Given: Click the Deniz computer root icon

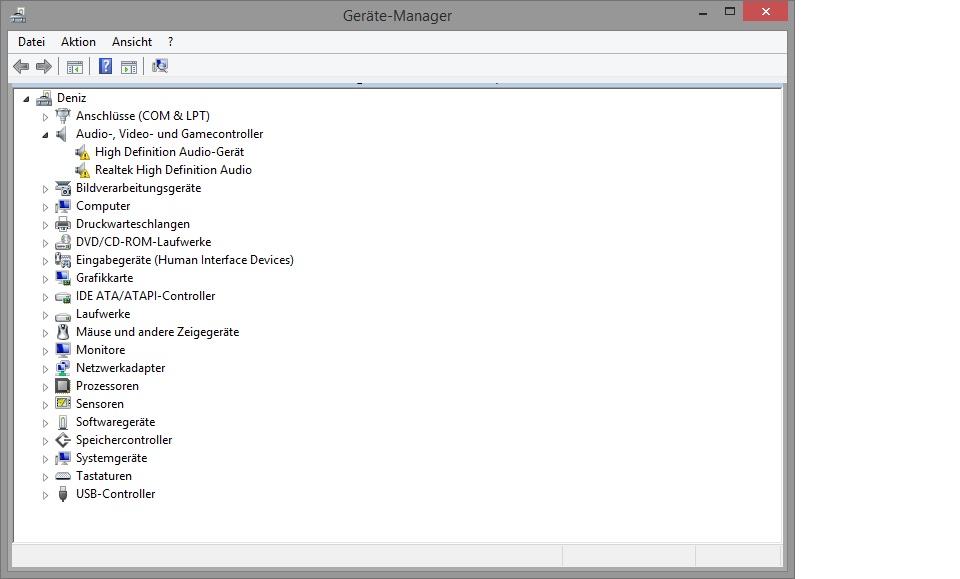Looking at the screenshot, I should 44,98.
